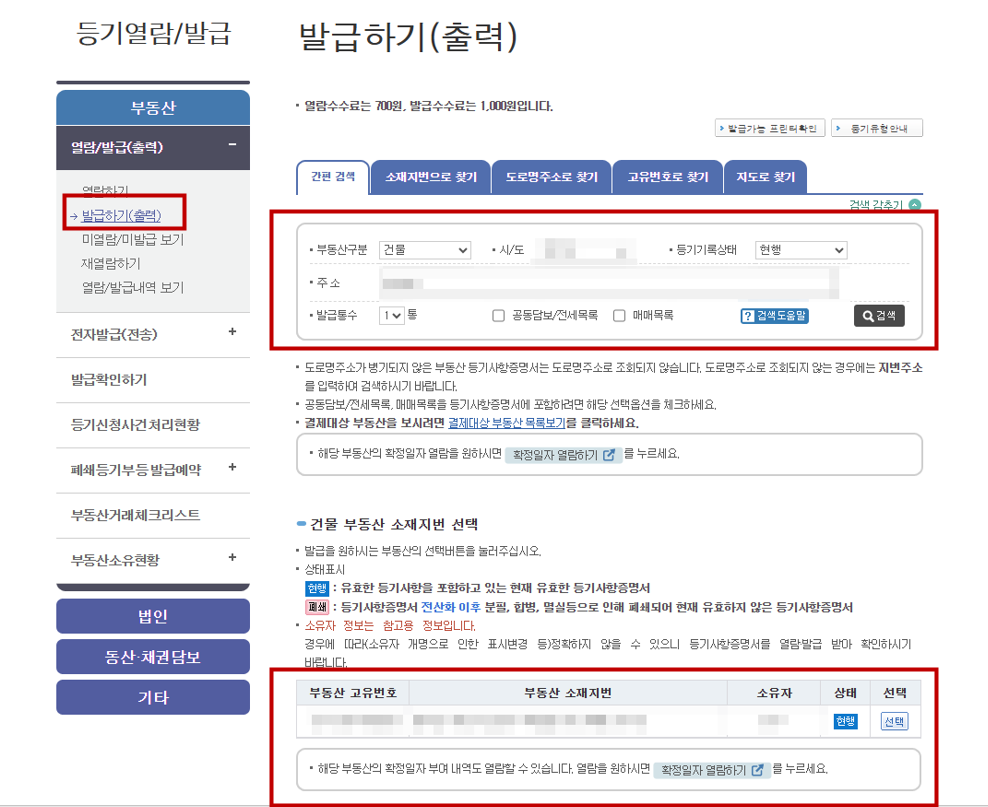988x807 pixels.
Task: Open the 부동산구분 dropdown showing 건물
Action: (x=425, y=250)
